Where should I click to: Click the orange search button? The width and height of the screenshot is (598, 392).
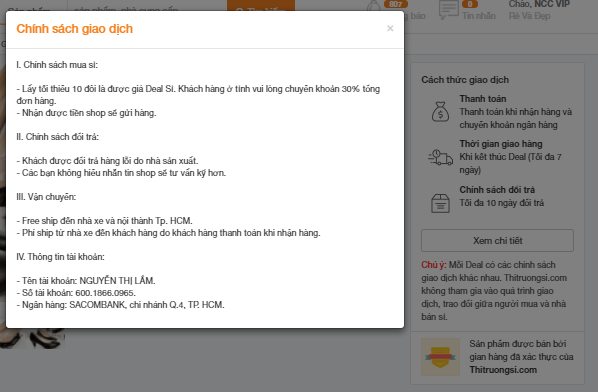click(x=261, y=5)
